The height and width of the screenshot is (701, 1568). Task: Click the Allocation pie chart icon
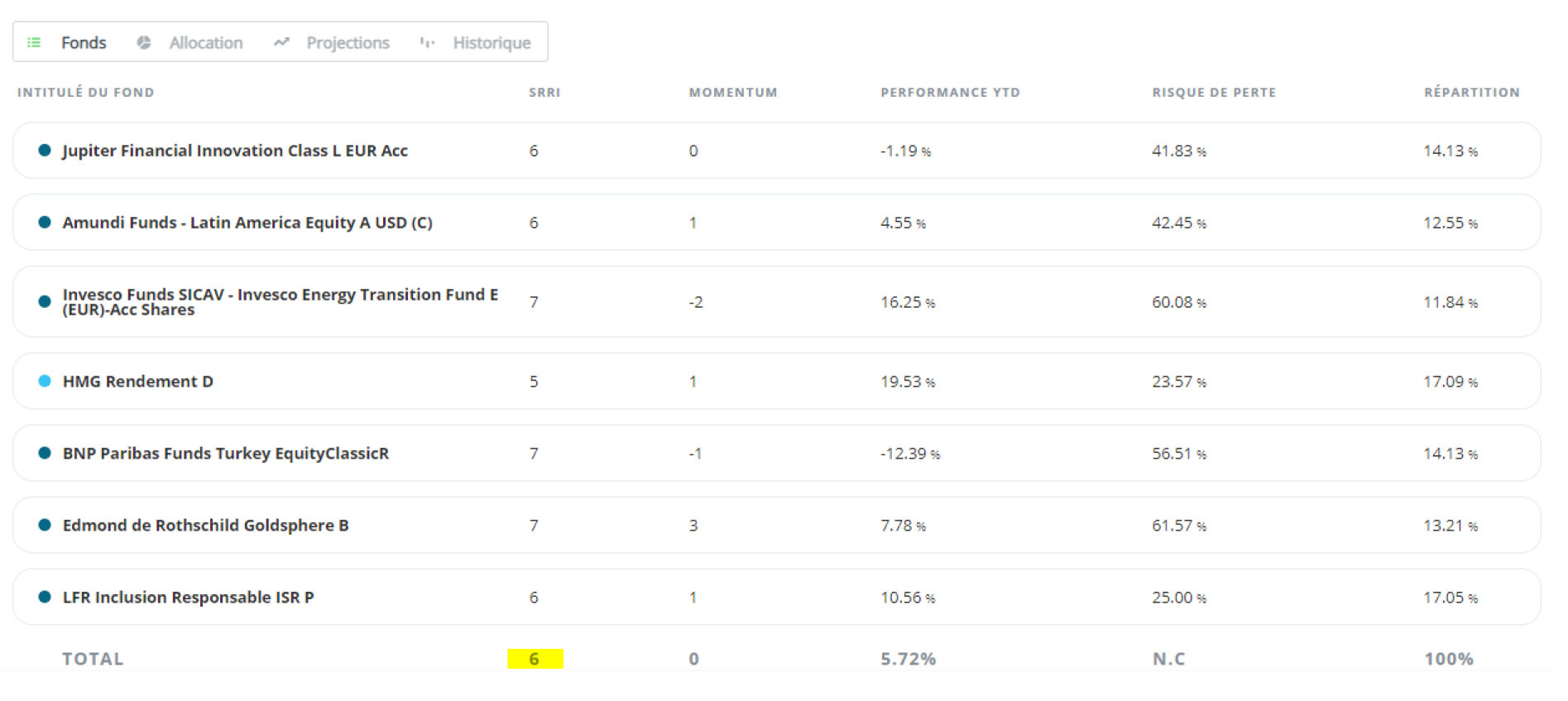point(144,42)
